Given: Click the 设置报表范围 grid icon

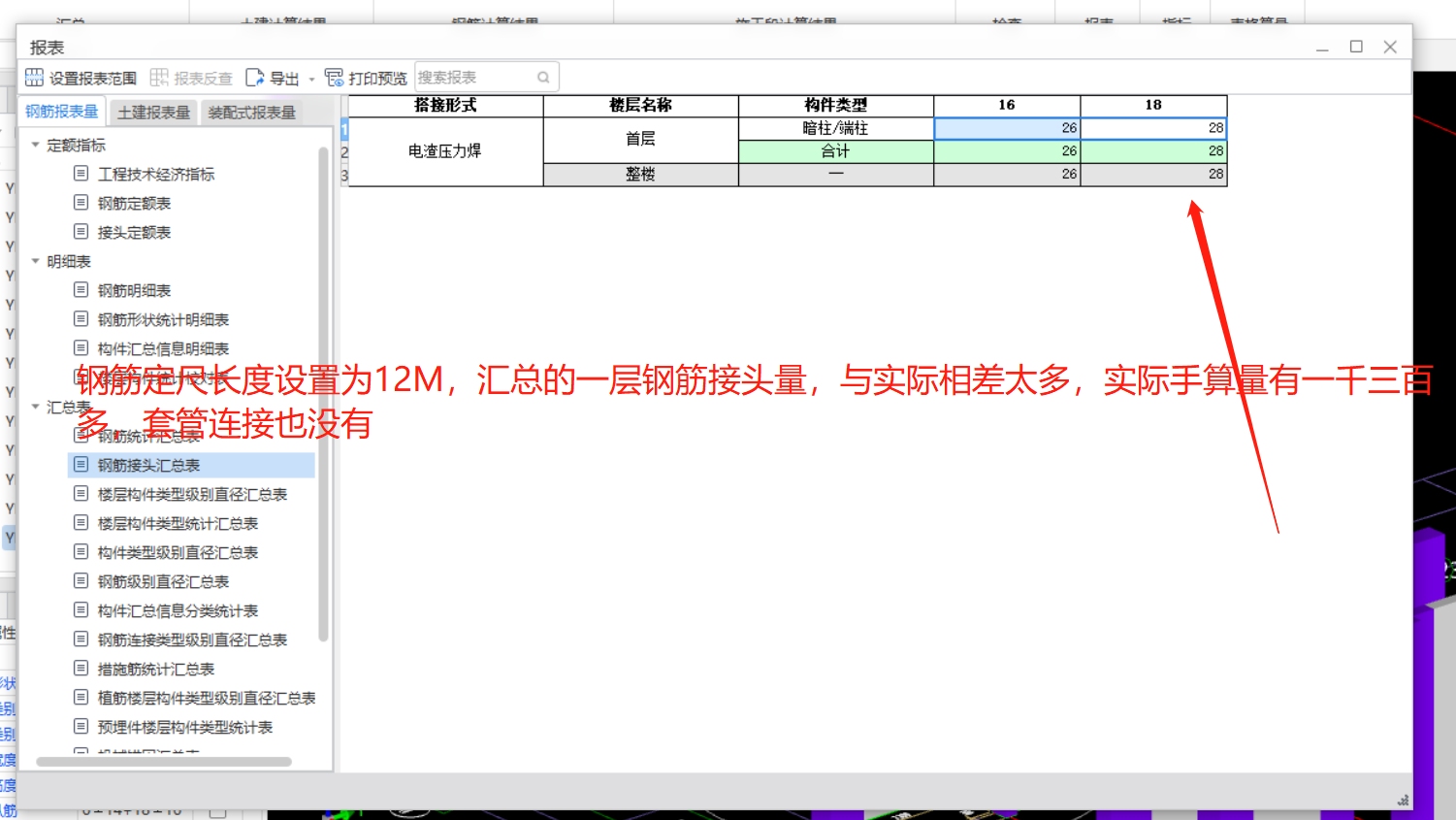Looking at the screenshot, I should tap(34, 78).
